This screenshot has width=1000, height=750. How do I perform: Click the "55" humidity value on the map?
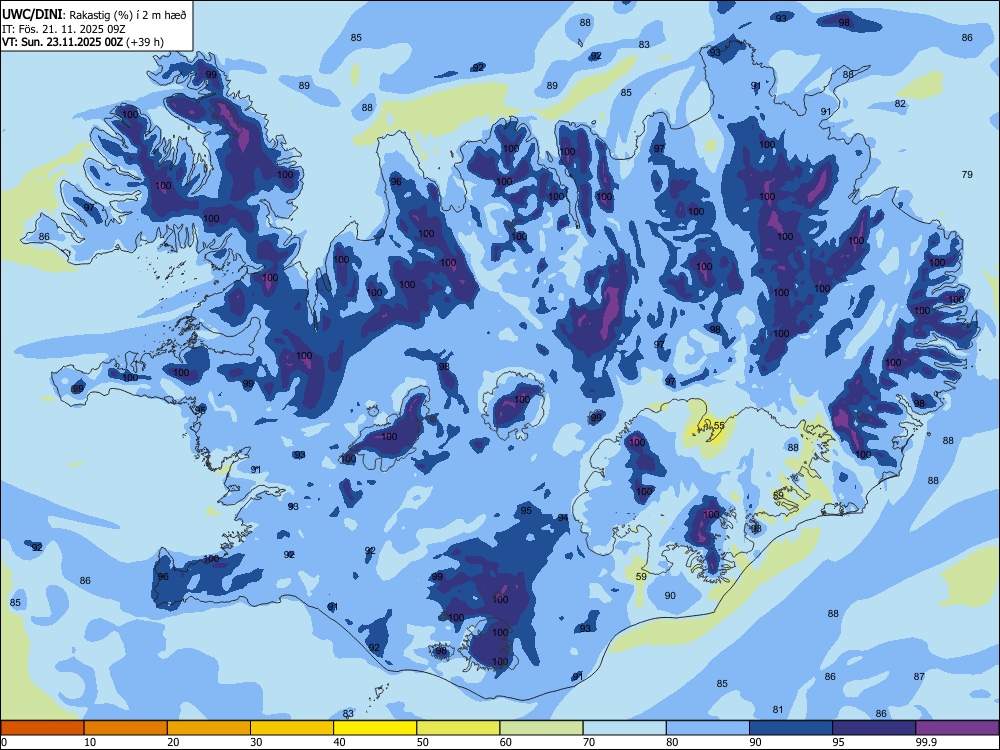[x=719, y=425]
